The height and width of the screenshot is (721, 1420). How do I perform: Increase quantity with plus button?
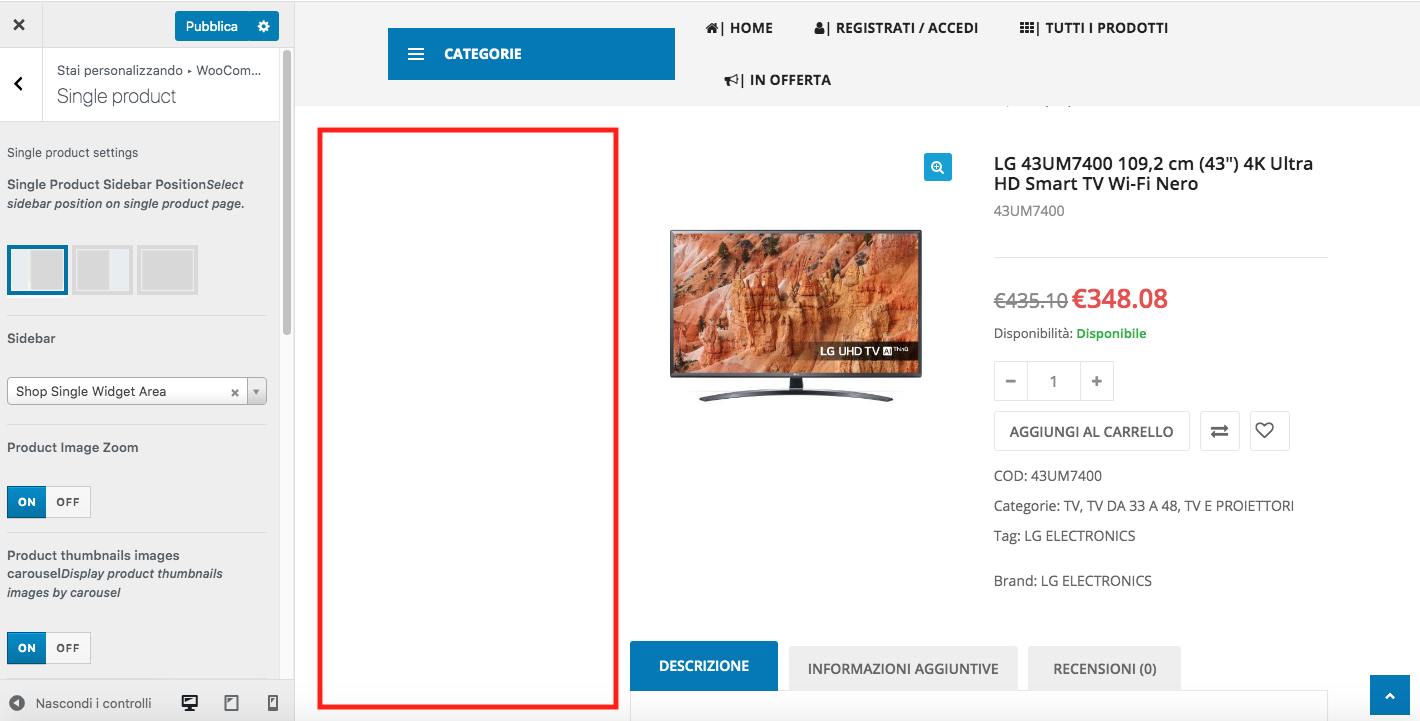[x=1097, y=381]
